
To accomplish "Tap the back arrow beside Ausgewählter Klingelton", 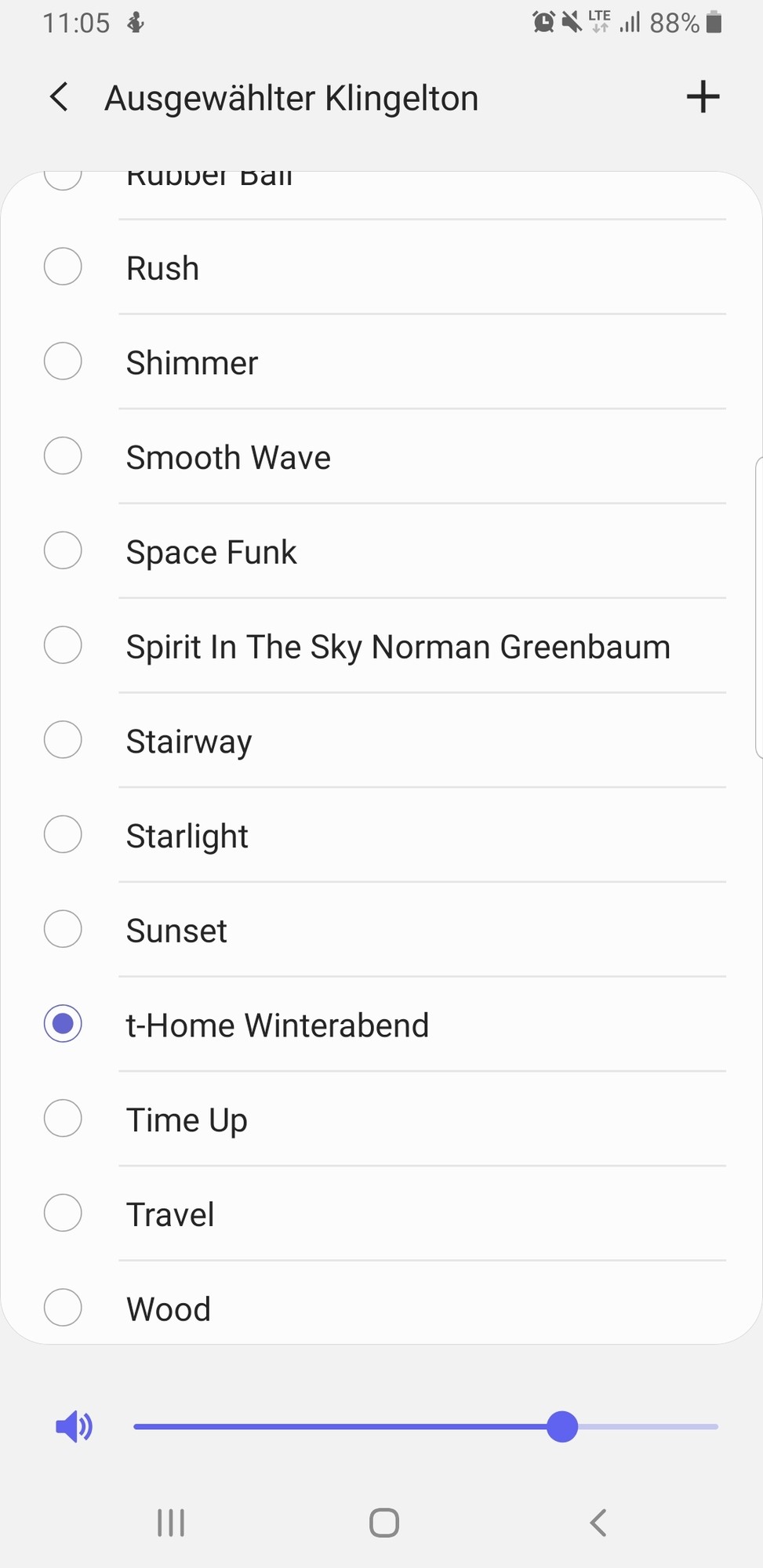I will point(59,97).
